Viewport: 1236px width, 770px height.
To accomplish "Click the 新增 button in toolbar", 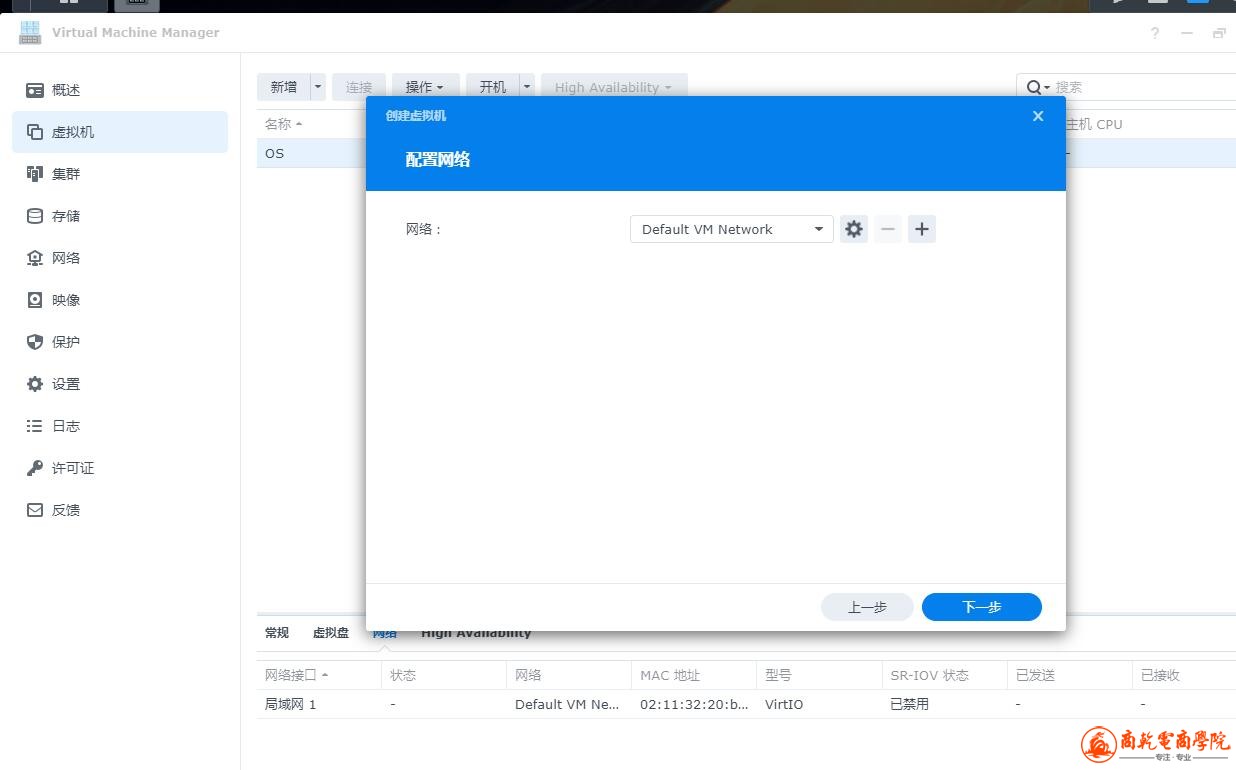I will [283, 87].
